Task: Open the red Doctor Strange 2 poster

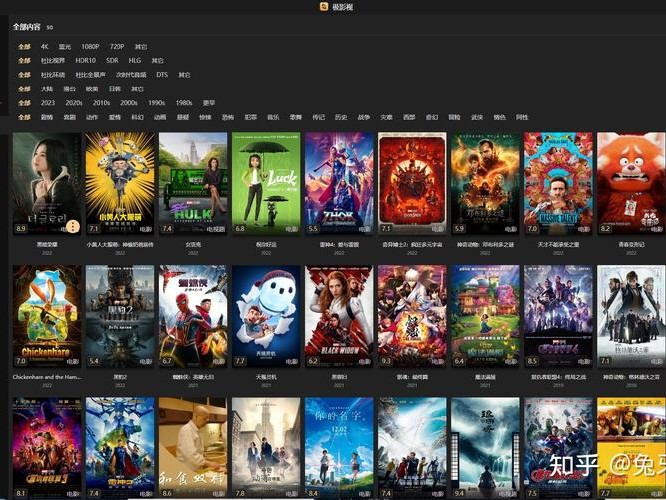Action: (412, 183)
